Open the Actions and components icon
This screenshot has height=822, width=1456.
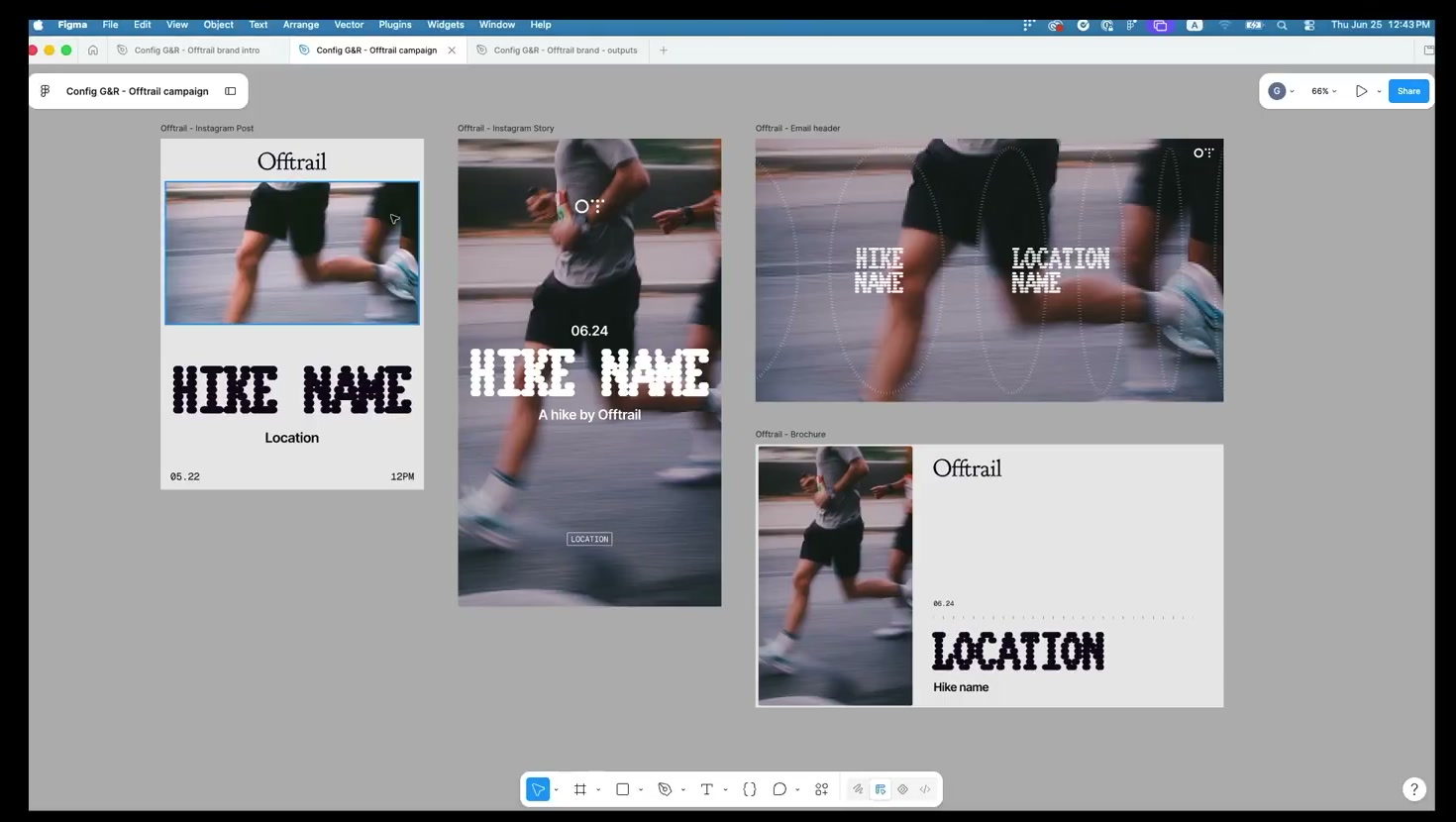(822, 789)
